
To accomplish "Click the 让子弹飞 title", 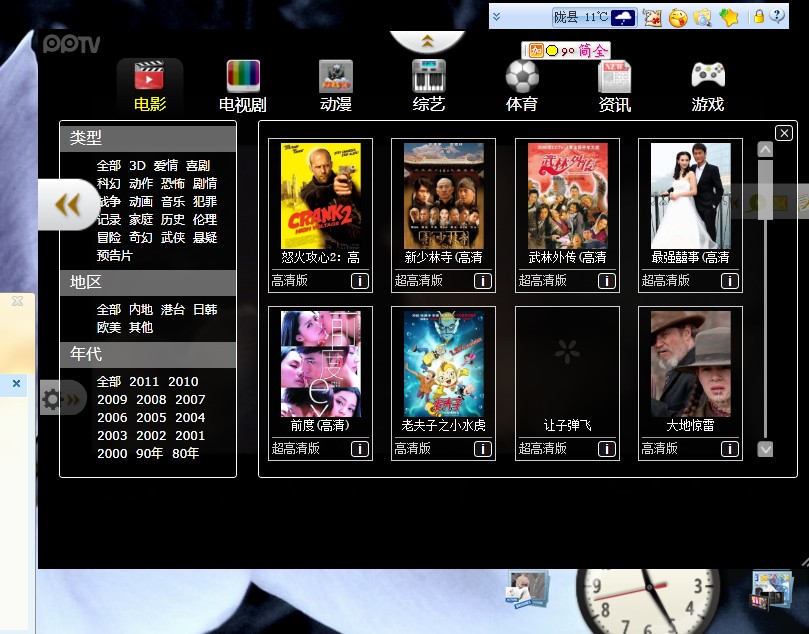I will click(x=567, y=425).
